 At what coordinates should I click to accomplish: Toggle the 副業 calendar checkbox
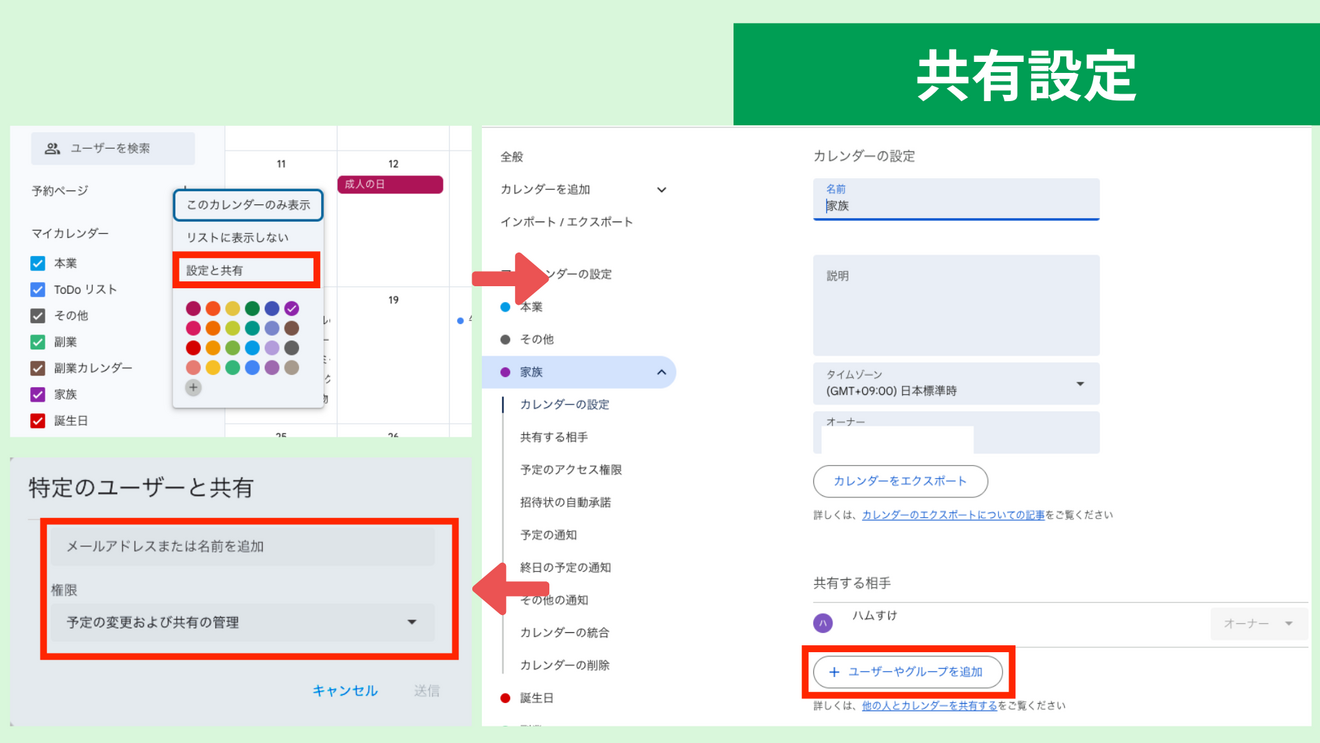coord(38,342)
